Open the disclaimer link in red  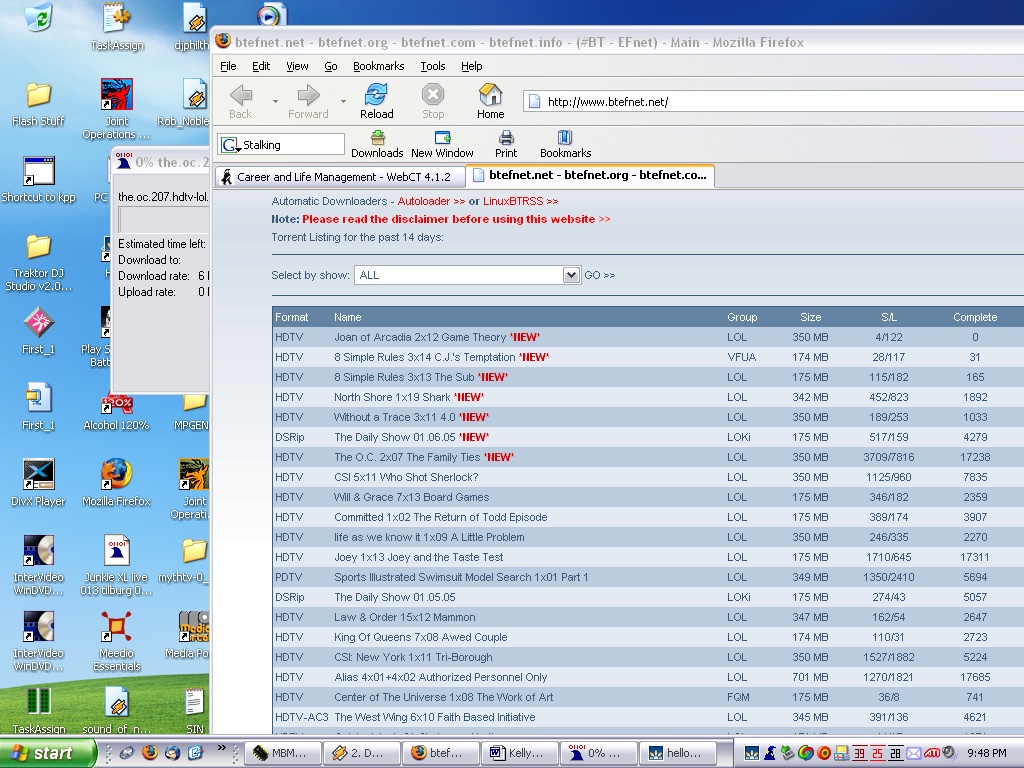pyautogui.click(x=456, y=219)
